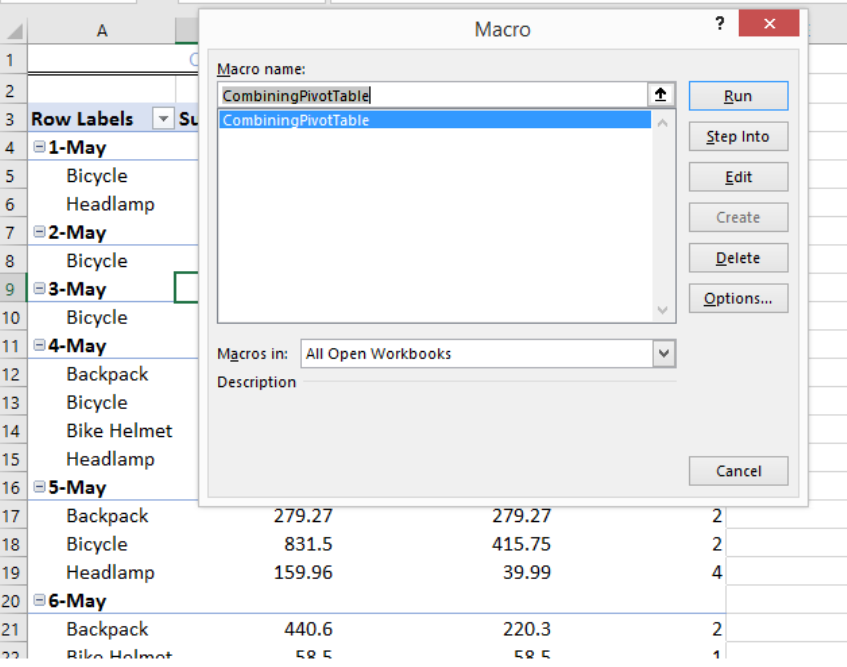Click the macro list scroll down arrow
This screenshot has height=667, width=847.
(x=663, y=310)
